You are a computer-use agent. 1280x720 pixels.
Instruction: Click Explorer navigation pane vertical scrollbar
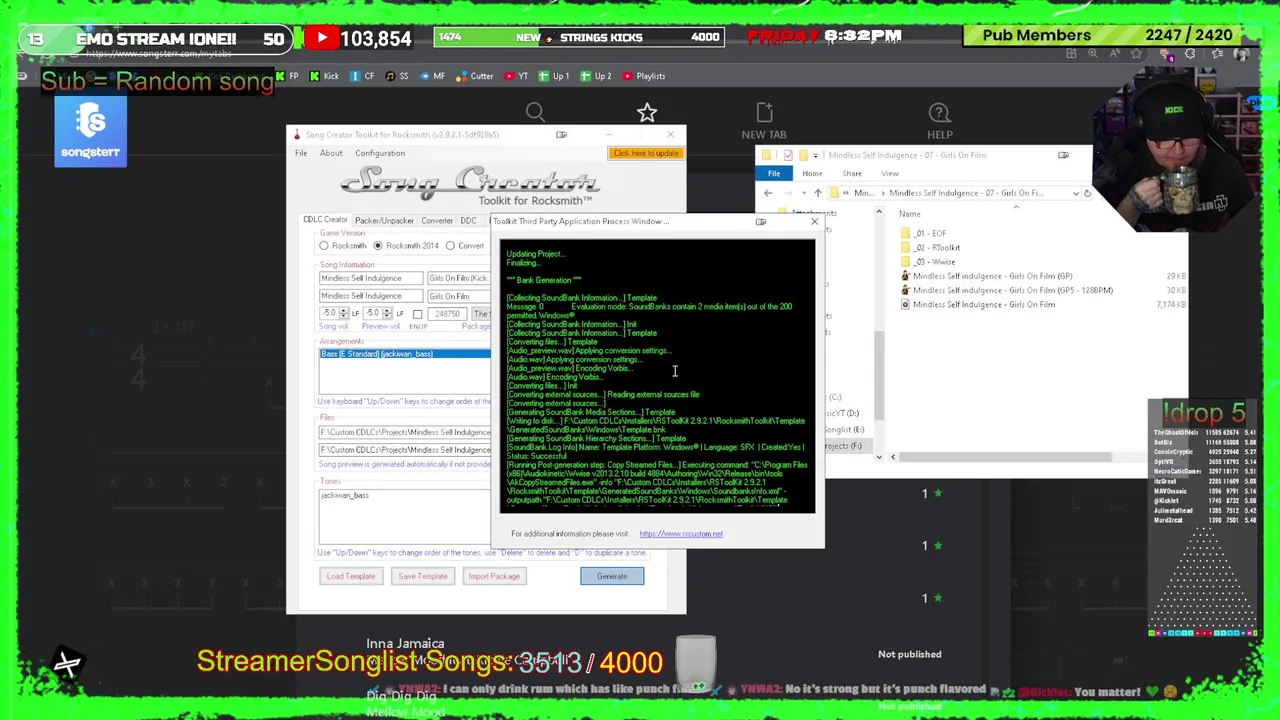coord(879,375)
